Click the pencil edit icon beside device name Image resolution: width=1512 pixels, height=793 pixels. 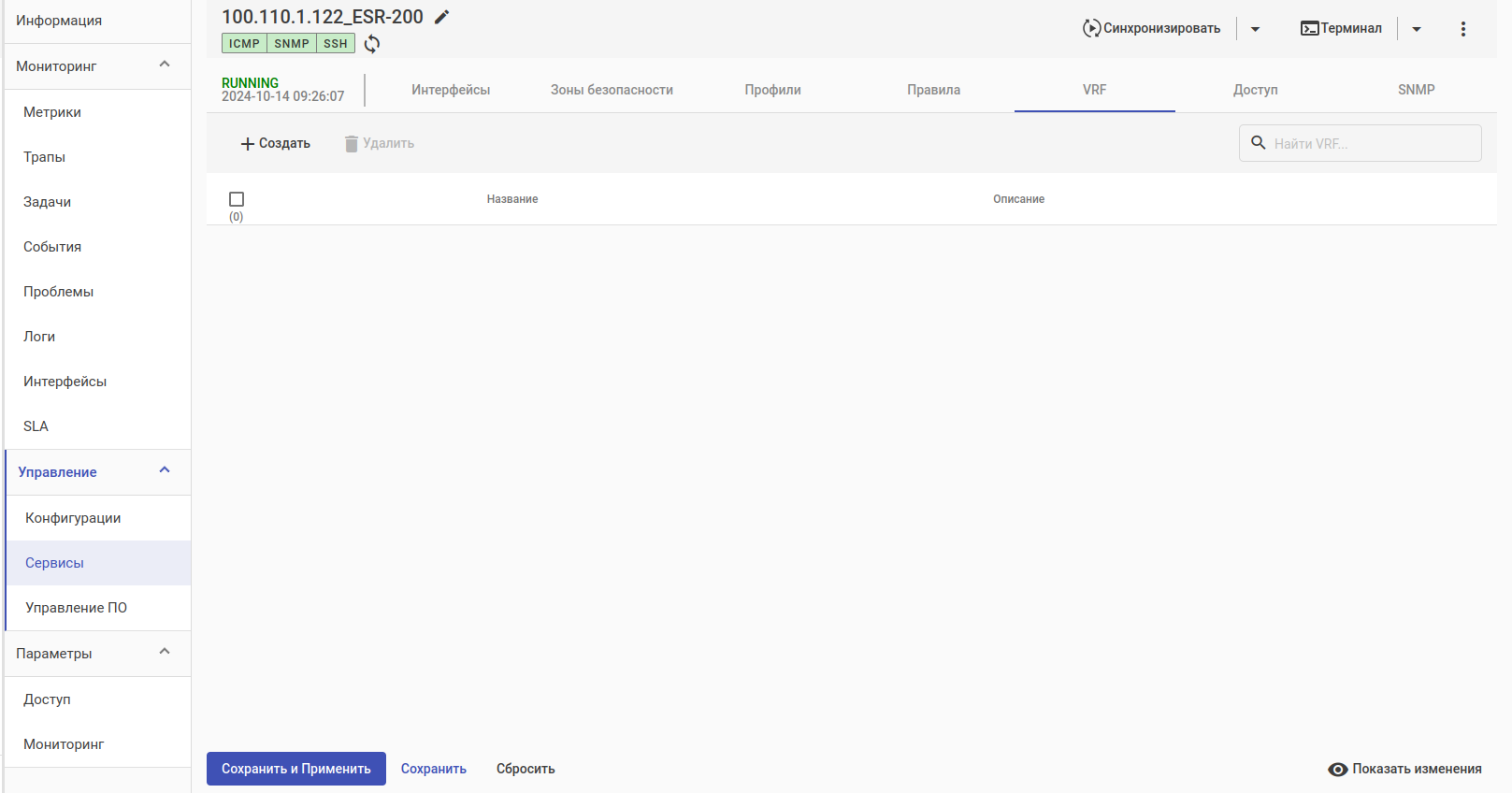coord(442,17)
